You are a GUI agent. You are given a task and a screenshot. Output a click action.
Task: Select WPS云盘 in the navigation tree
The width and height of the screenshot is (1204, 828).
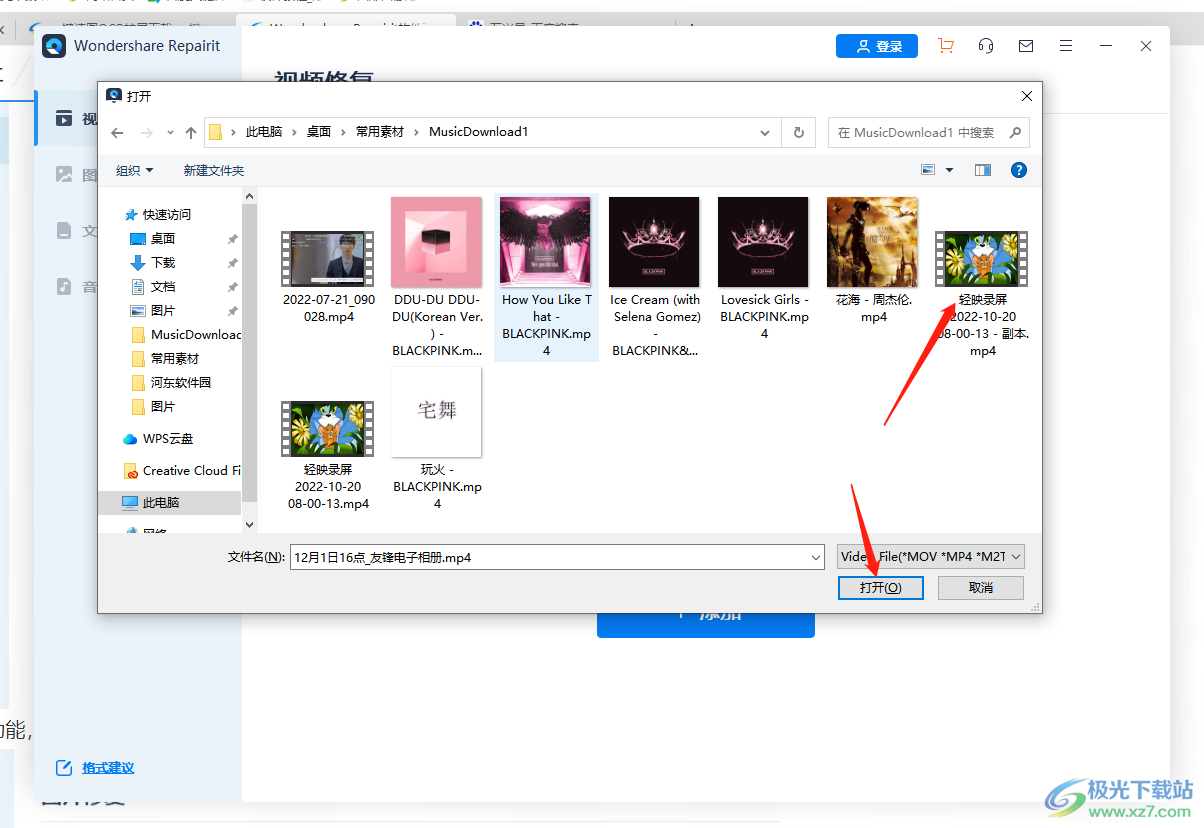click(158, 439)
